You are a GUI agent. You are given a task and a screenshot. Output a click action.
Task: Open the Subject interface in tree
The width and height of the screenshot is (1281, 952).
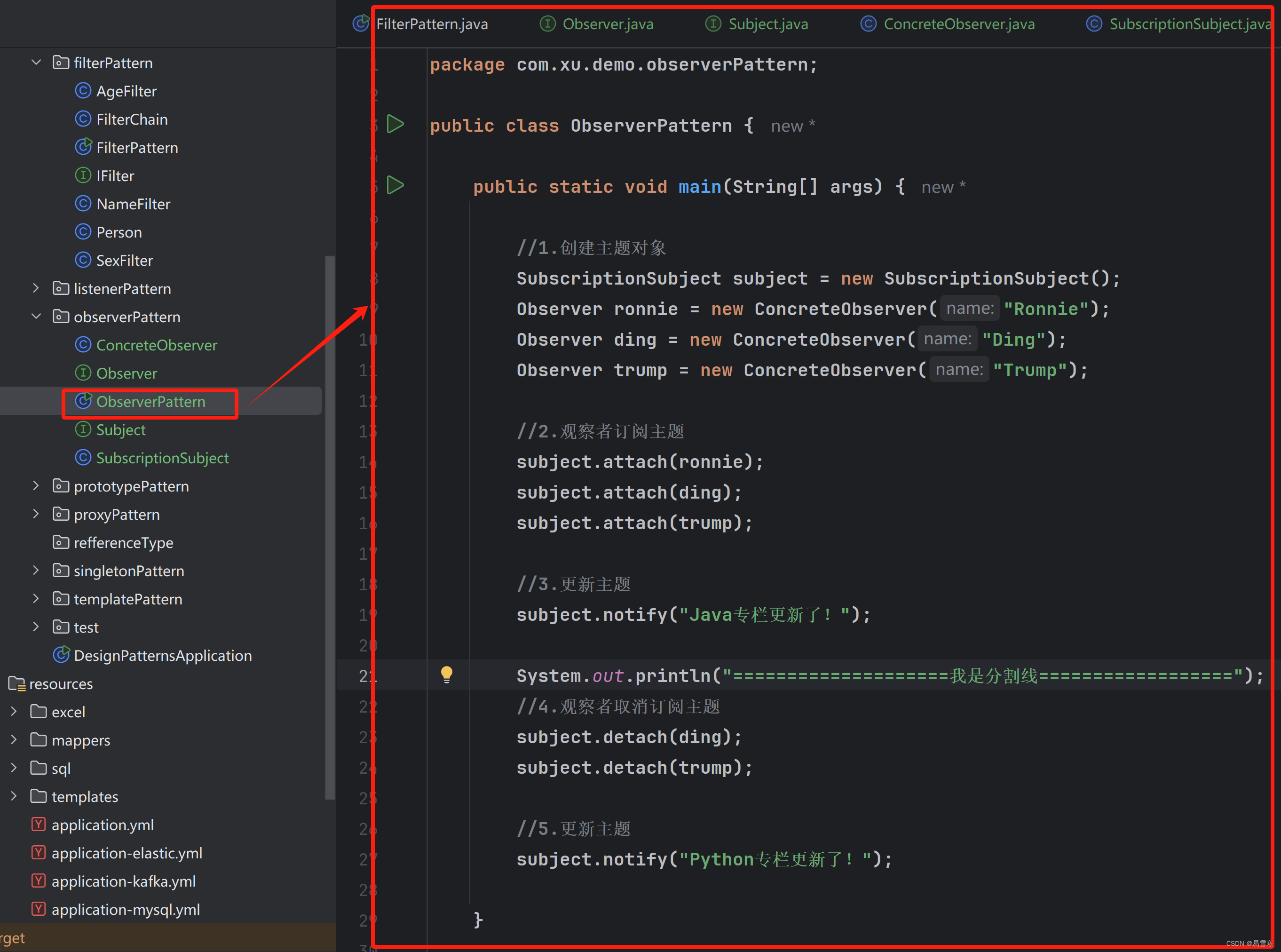120,430
